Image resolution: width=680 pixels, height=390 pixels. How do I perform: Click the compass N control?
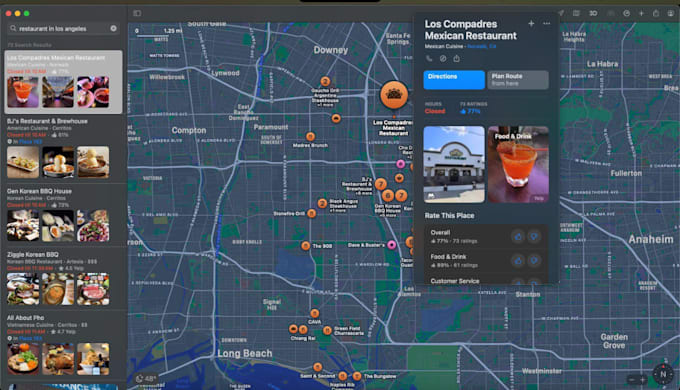pos(663,374)
